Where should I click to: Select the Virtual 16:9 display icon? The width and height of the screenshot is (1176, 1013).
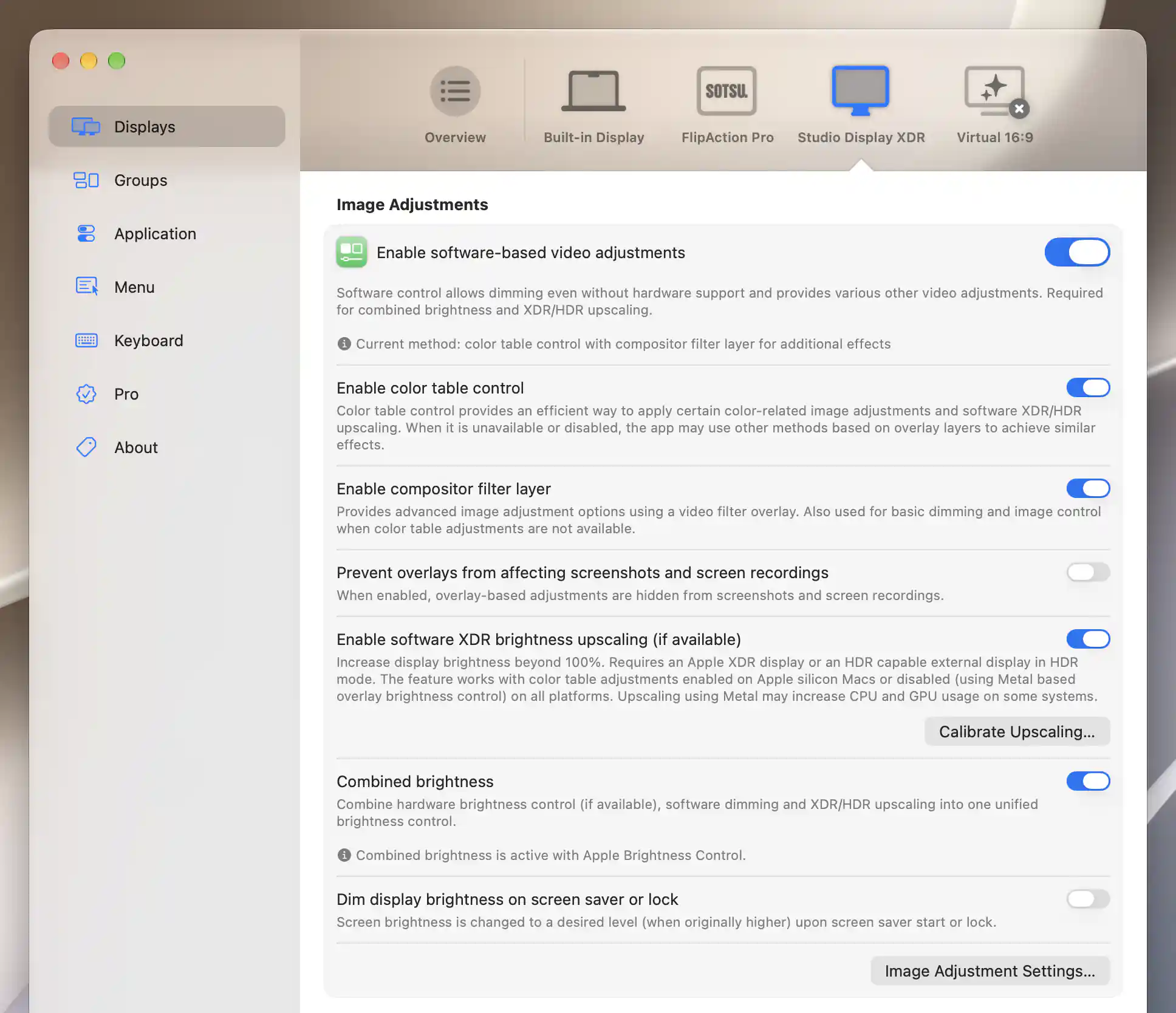click(994, 91)
